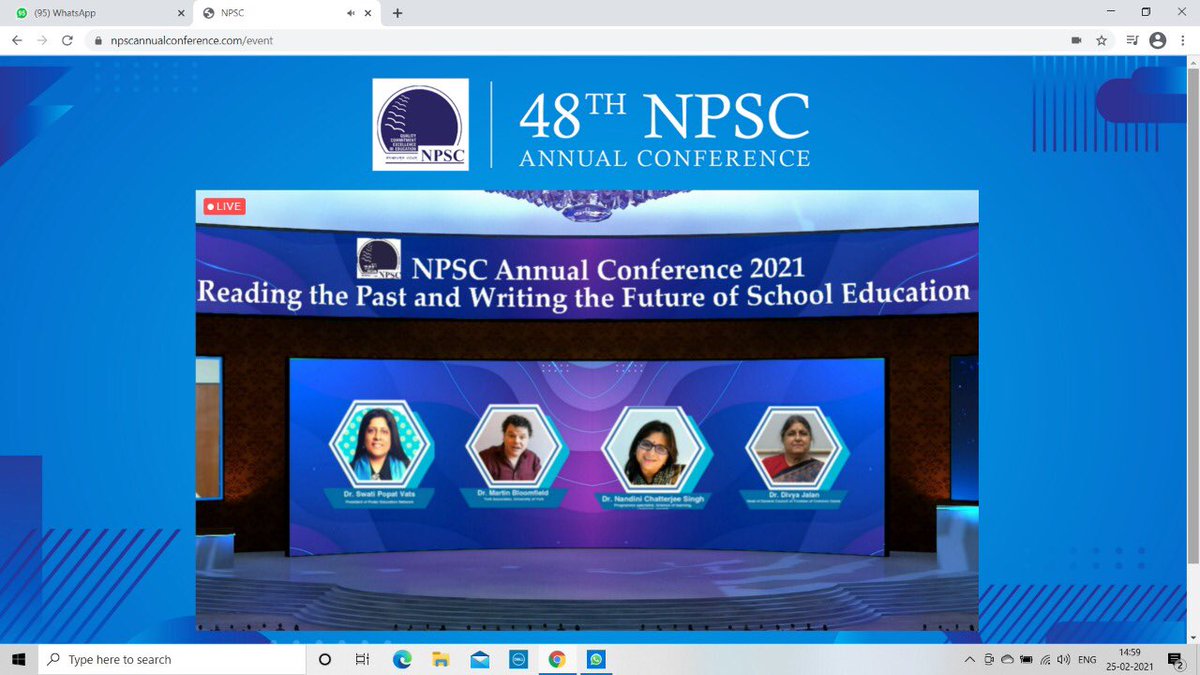The height and width of the screenshot is (675, 1200).
Task: Open a new browser tab
Action: pos(398,13)
